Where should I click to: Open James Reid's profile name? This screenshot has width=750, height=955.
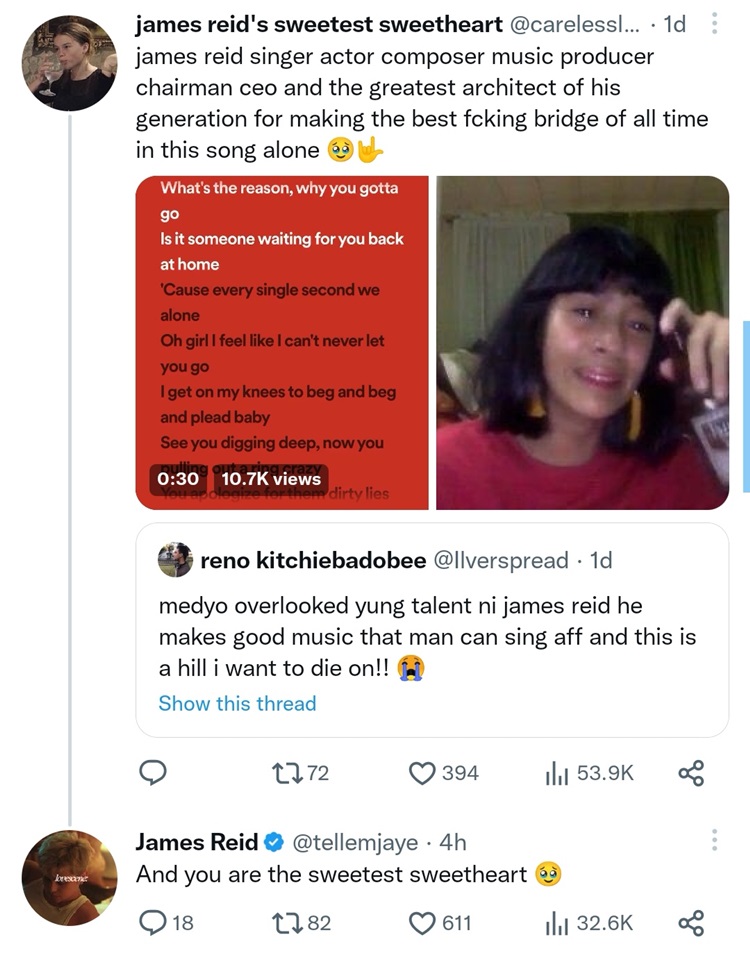pos(197,842)
